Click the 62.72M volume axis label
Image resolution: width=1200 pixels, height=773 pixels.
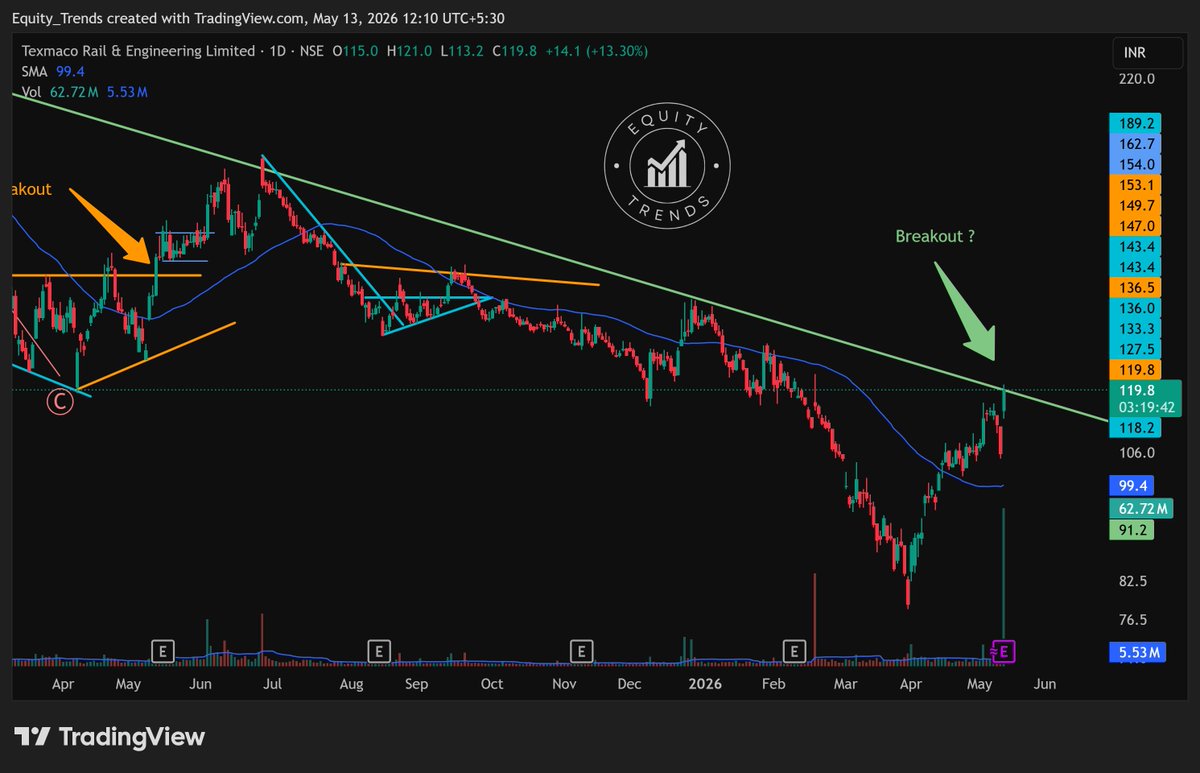(x=1142, y=509)
